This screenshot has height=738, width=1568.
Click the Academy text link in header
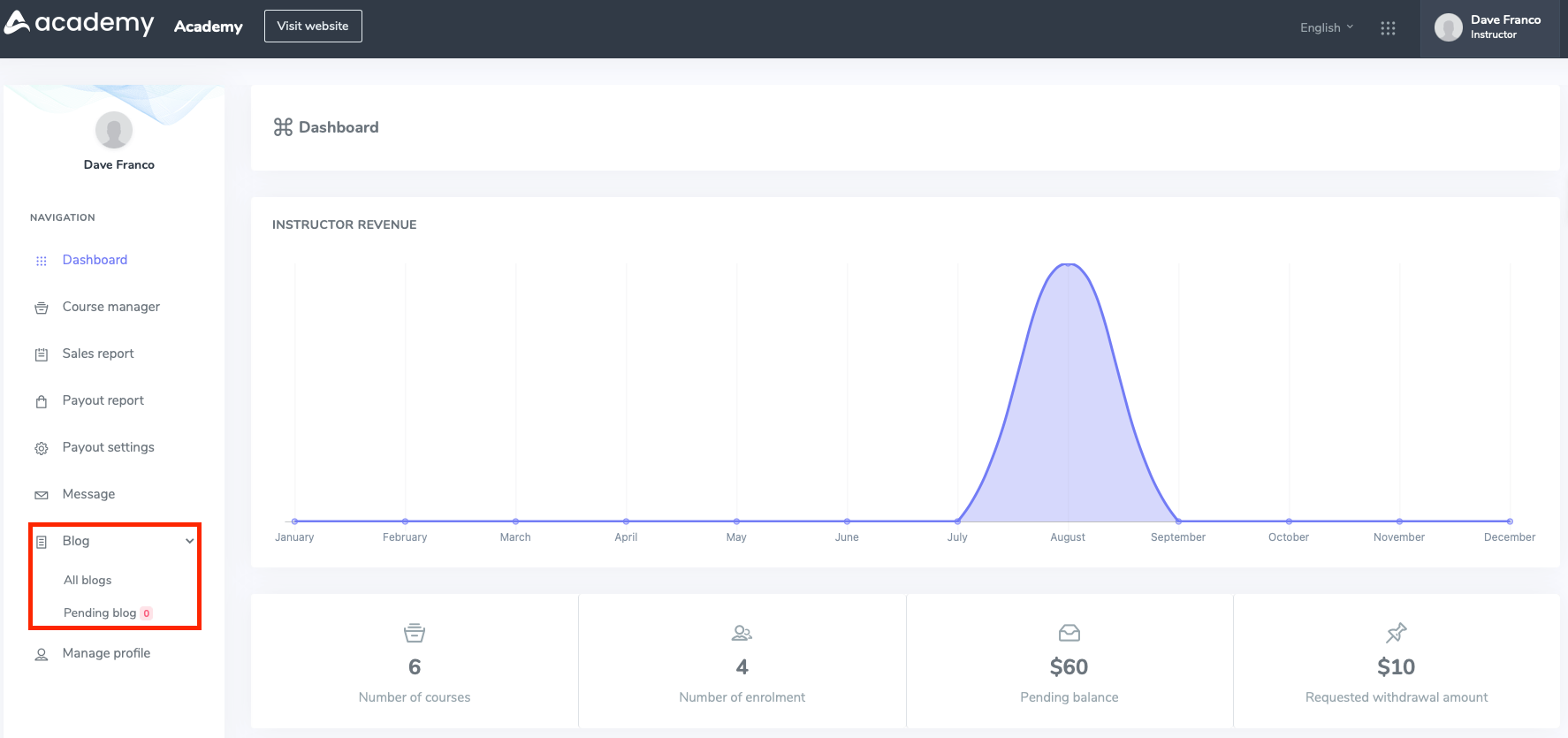point(209,27)
